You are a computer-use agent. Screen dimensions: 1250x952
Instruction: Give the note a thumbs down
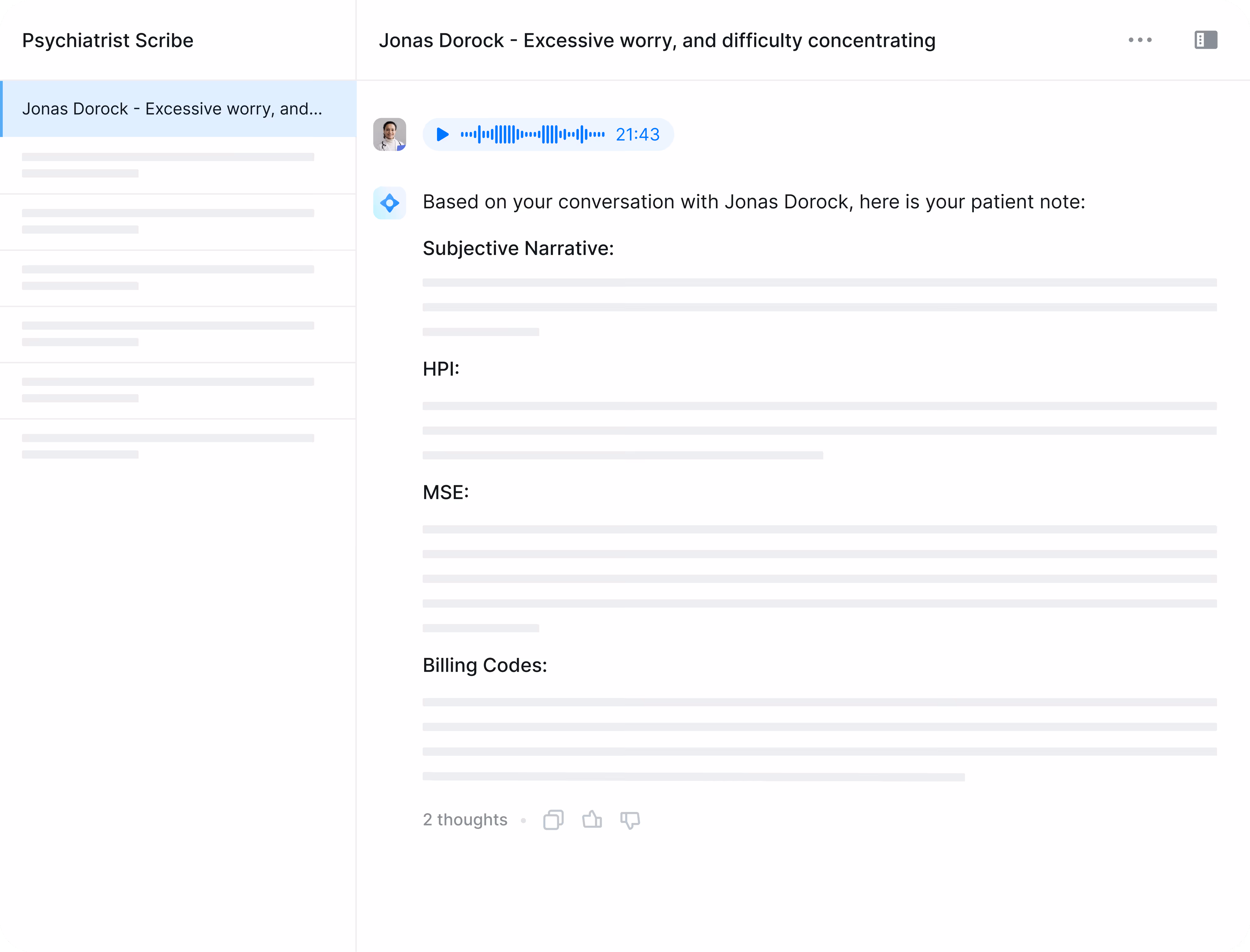pyautogui.click(x=630, y=820)
